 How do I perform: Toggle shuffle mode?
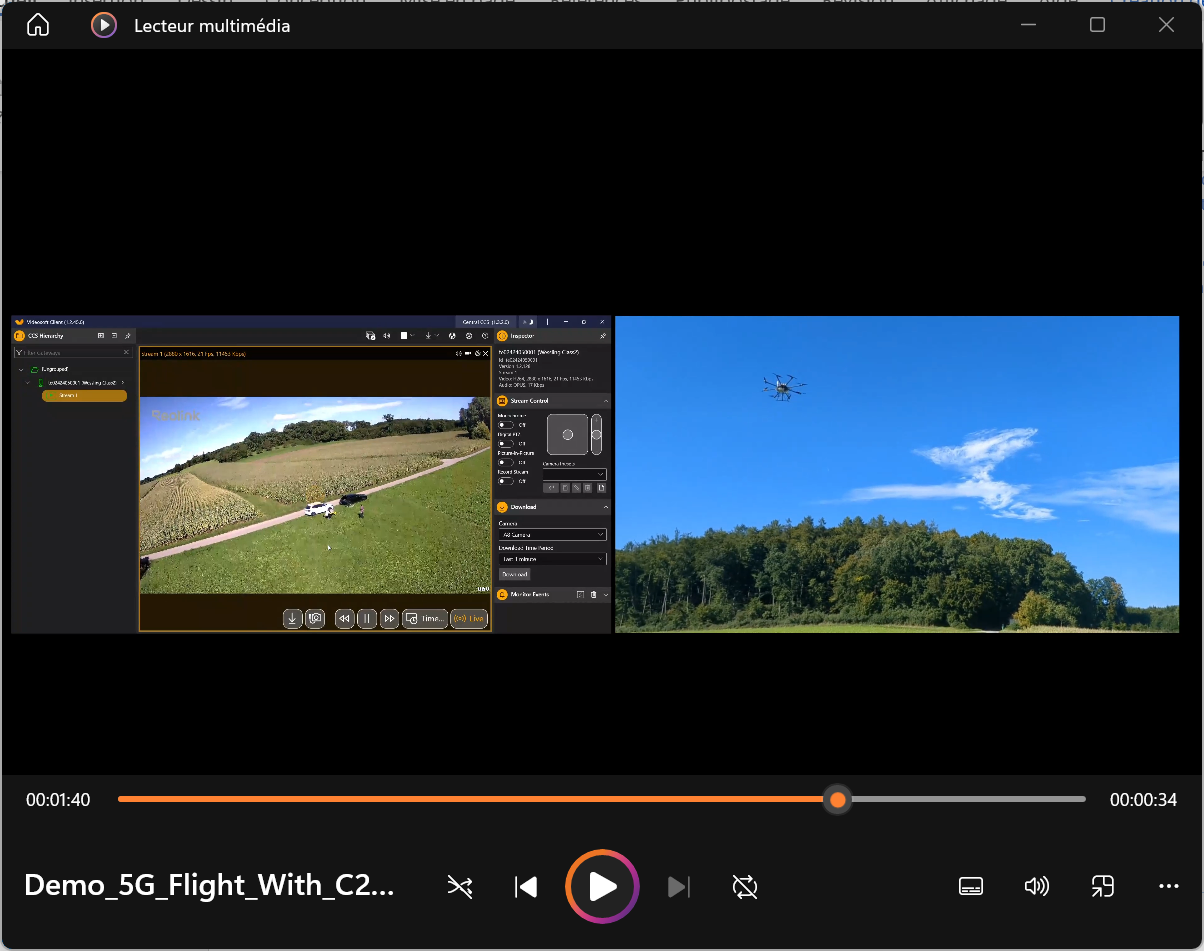tap(459, 886)
